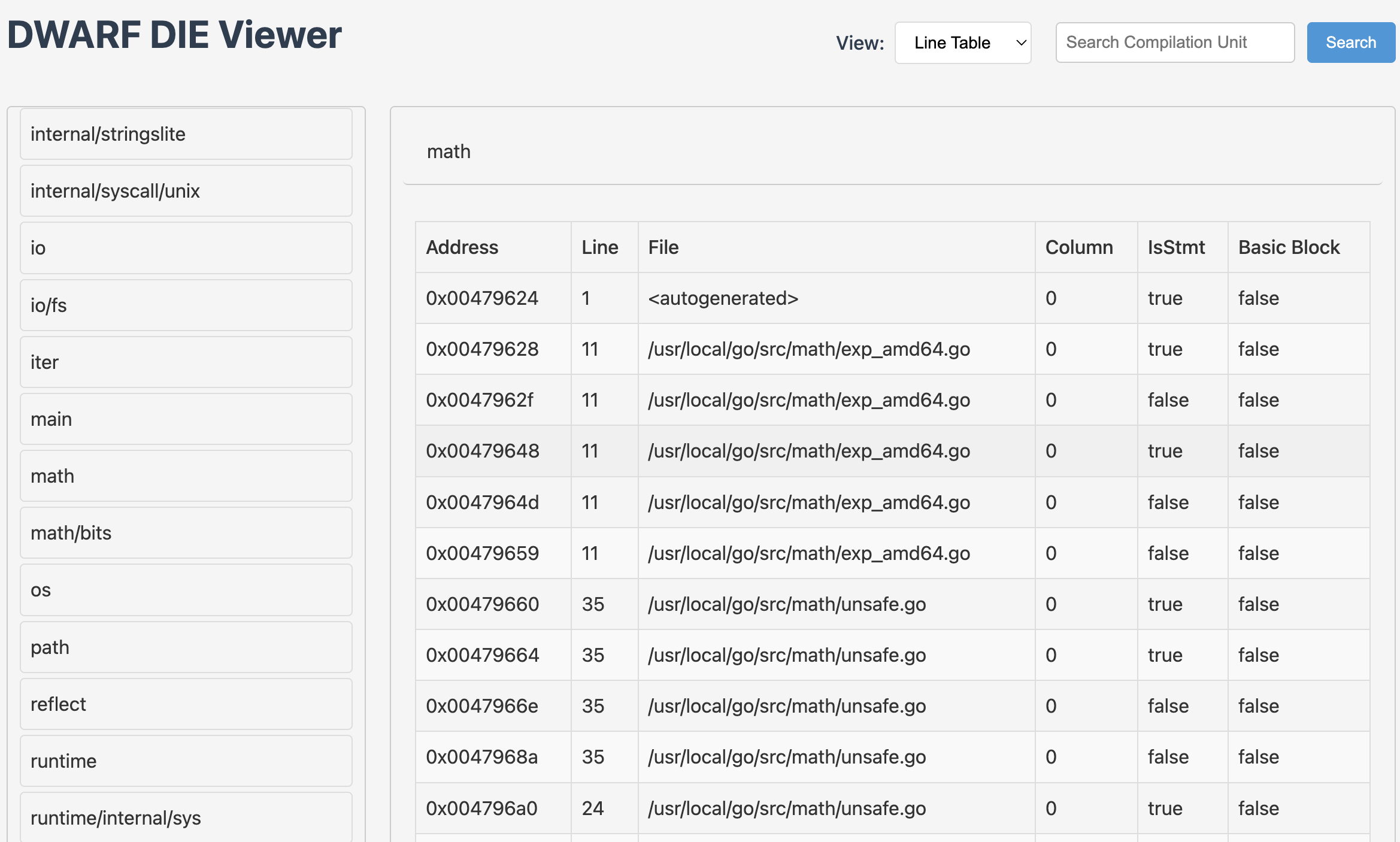Select internal/syscall/unix in sidebar
Image resolution: width=1400 pixels, height=842 pixels.
tap(186, 191)
